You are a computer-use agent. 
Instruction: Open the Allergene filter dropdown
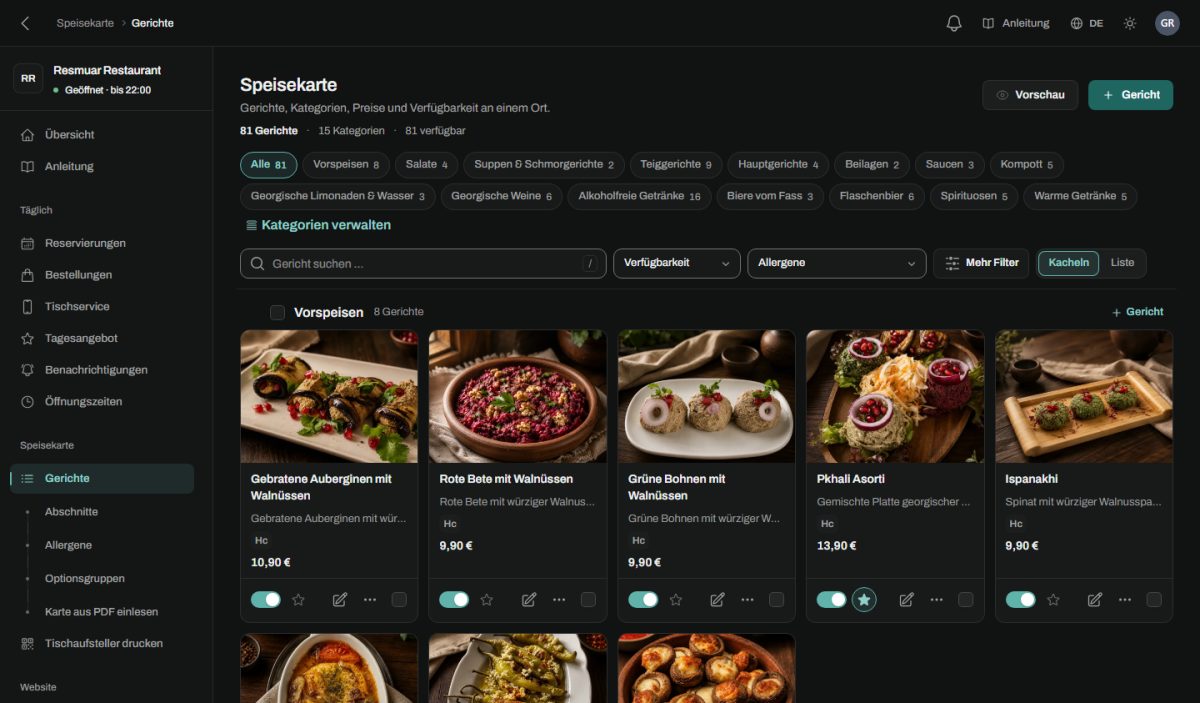click(837, 263)
